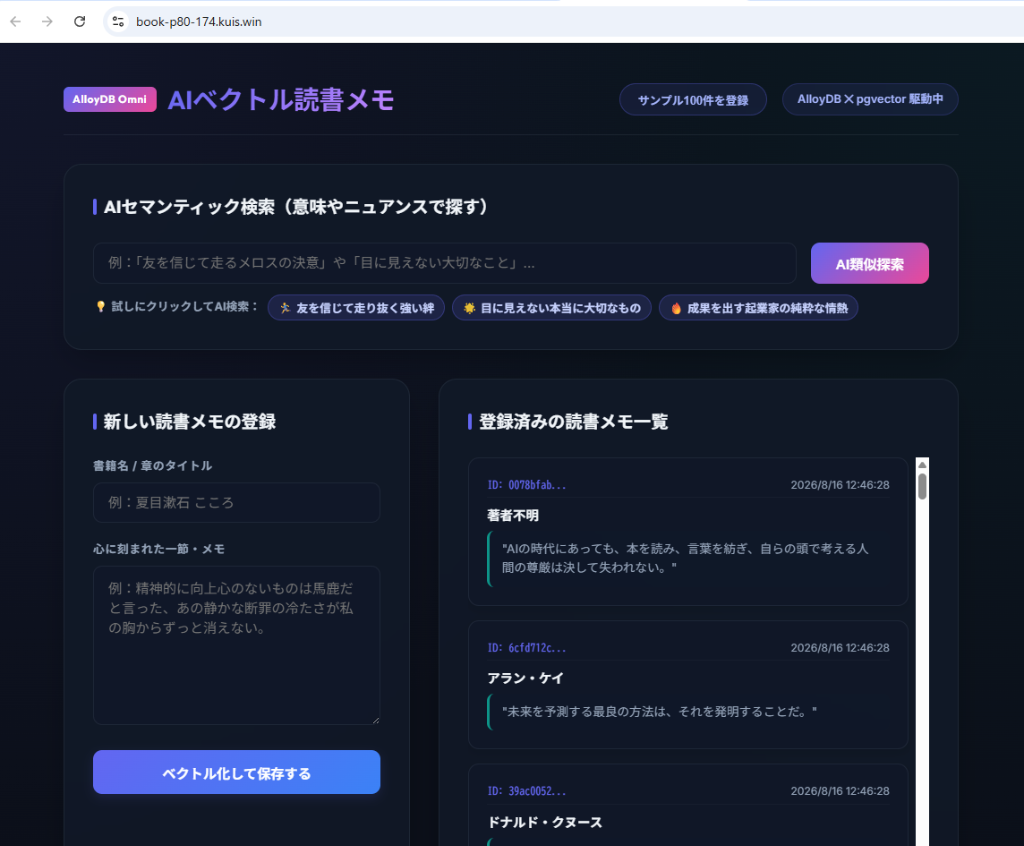Focus the AI semantic search input field
The image size is (1024, 846).
click(x=445, y=263)
